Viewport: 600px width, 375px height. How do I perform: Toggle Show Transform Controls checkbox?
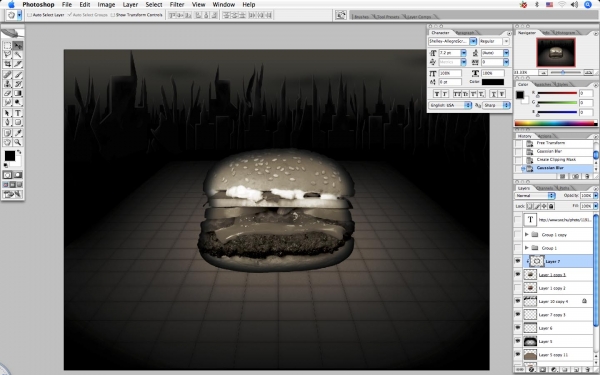point(112,15)
